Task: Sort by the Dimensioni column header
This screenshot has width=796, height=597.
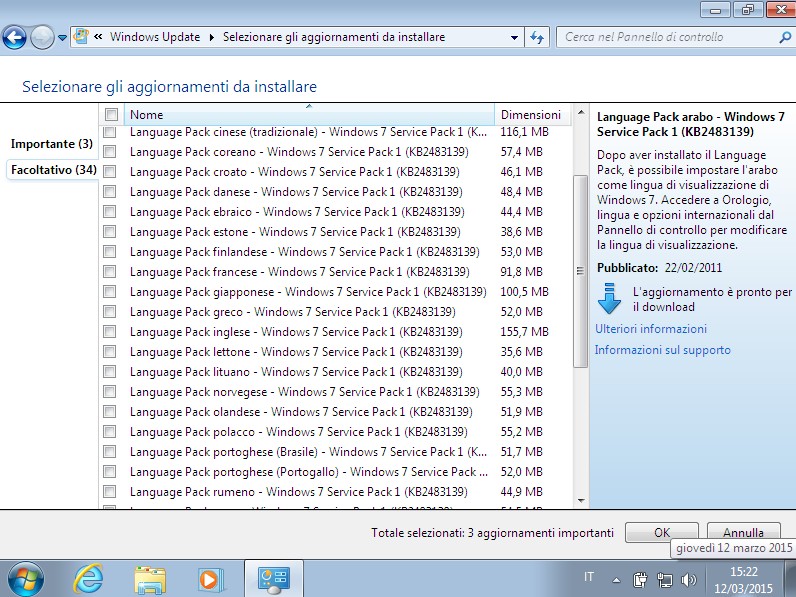Action: pyautogui.click(x=532, y=115)
